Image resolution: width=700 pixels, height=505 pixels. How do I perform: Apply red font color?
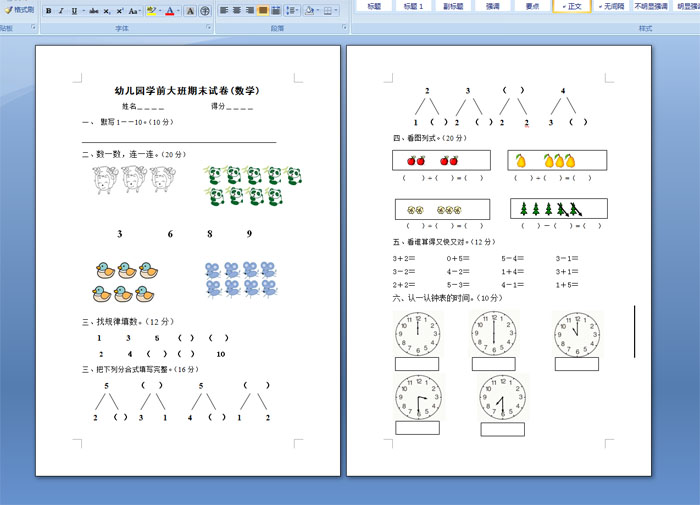170,11
